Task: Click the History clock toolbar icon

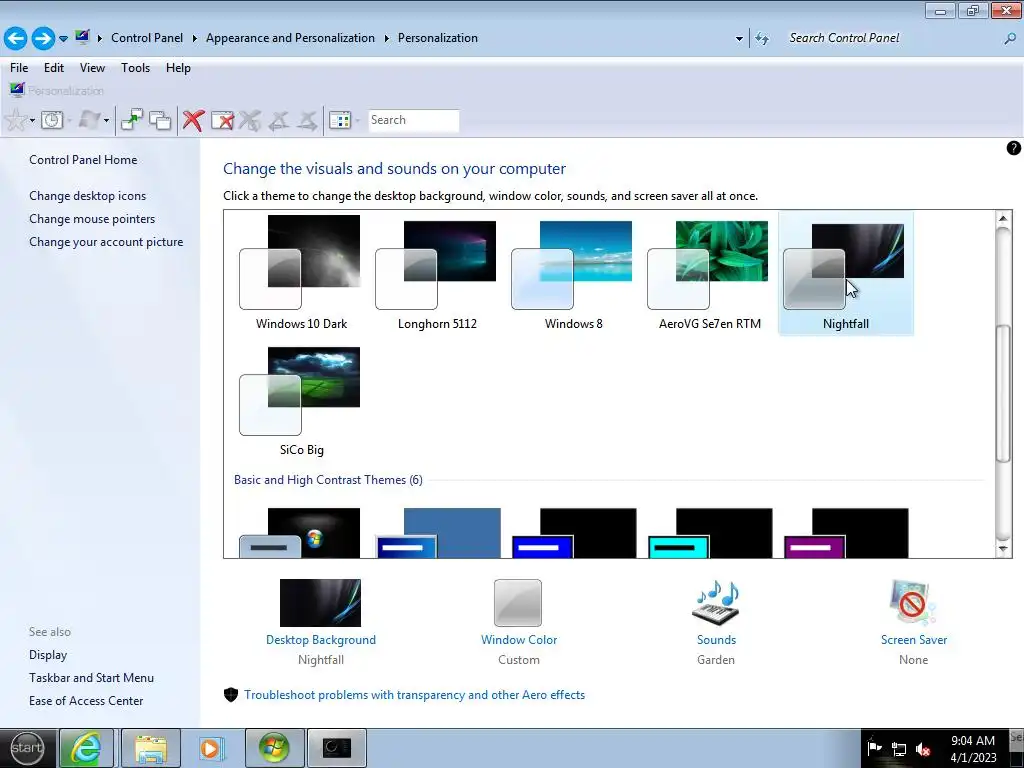Action: tap(52, 120)
